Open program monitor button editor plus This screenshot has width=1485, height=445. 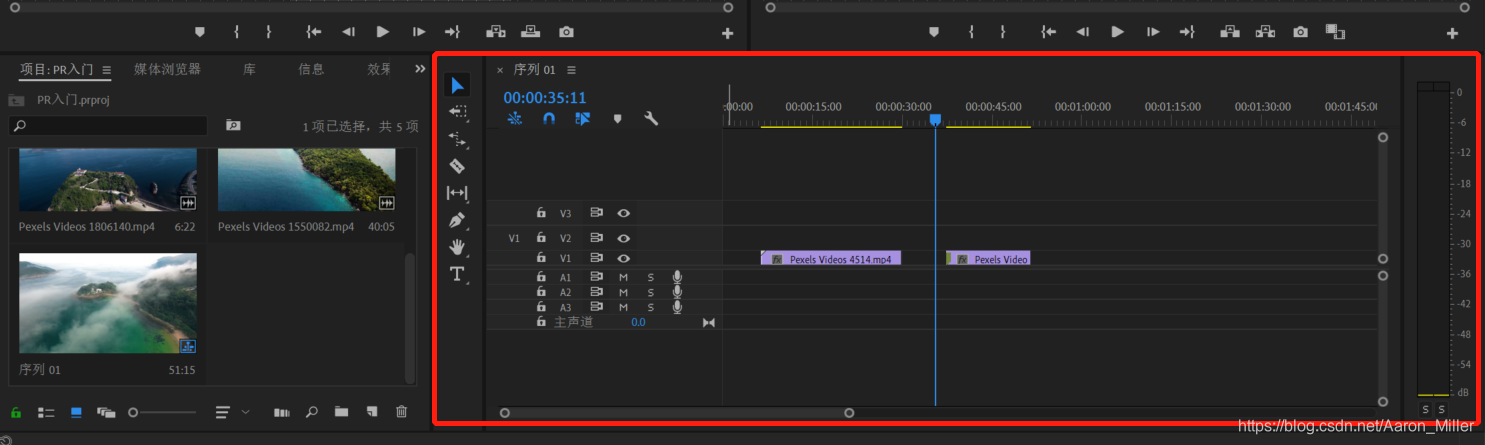(x=1453, y=33)
